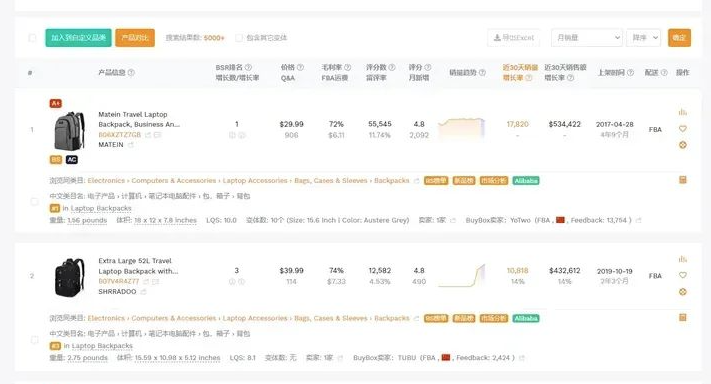The width and height of the screenshot is (711, 384).
Task: Open ASIN link B07V4R4Z77
Action: pos(119,282)
